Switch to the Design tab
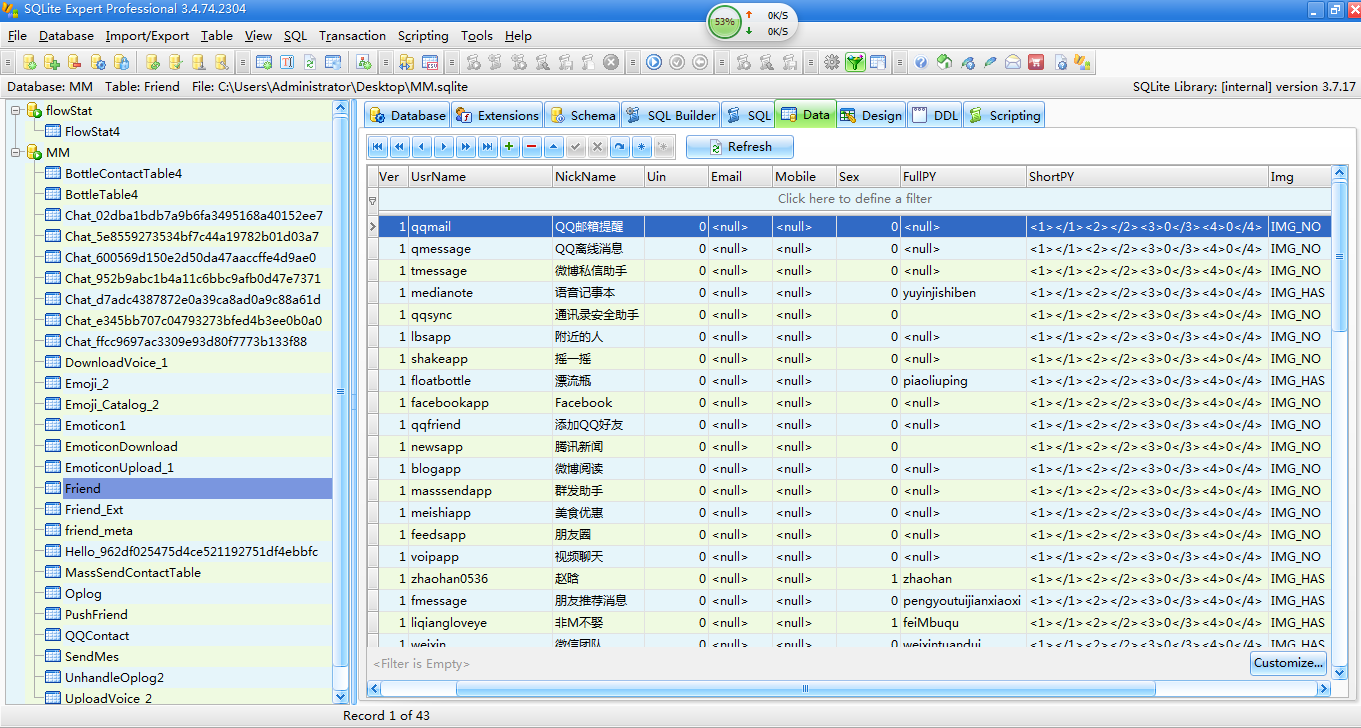The height and width of the screenshot is (728, 1361). [871, 115]
